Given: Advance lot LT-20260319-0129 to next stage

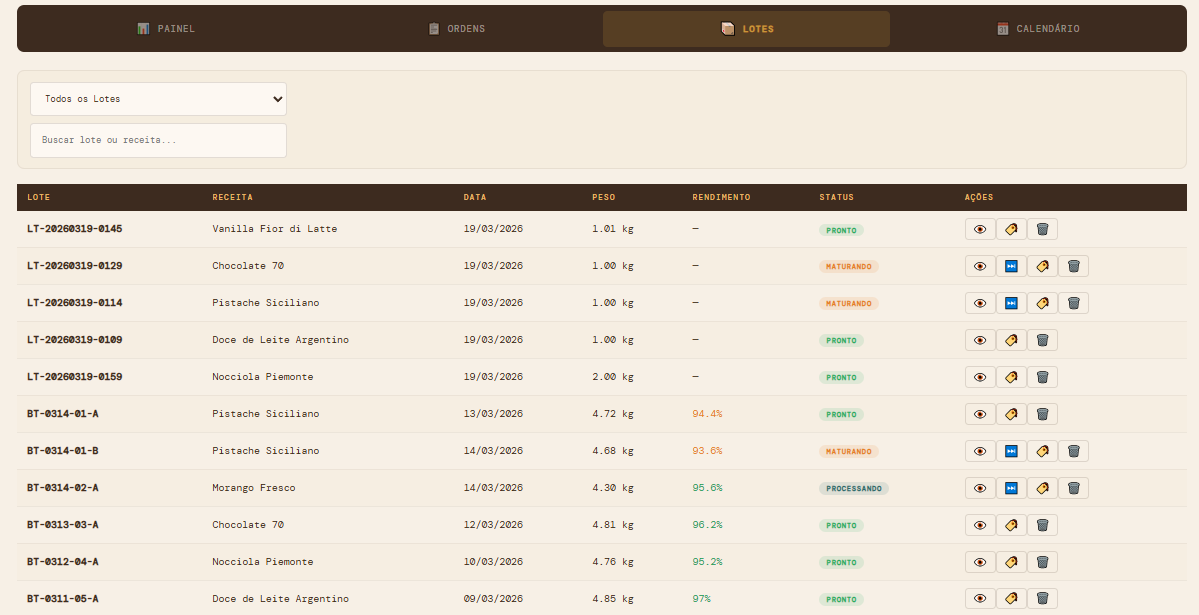Looking at the screenshot, I should [x=1011, y=266].
